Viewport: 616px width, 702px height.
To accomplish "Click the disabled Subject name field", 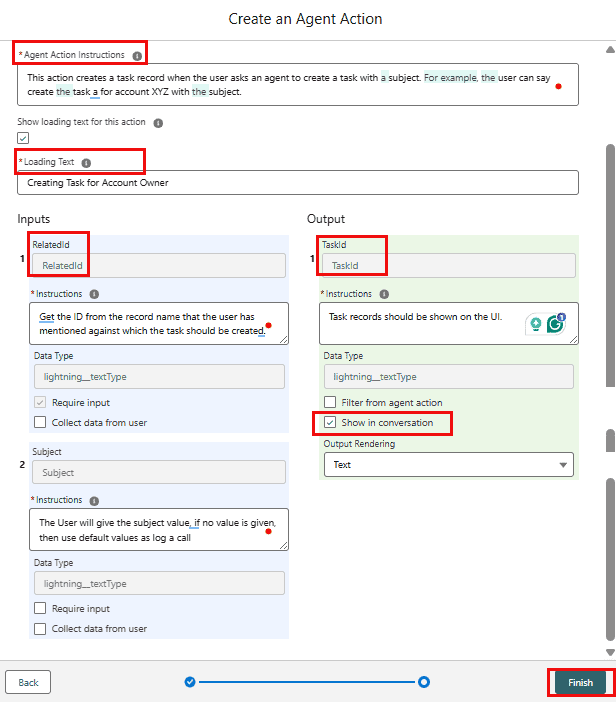I will 159,472.
